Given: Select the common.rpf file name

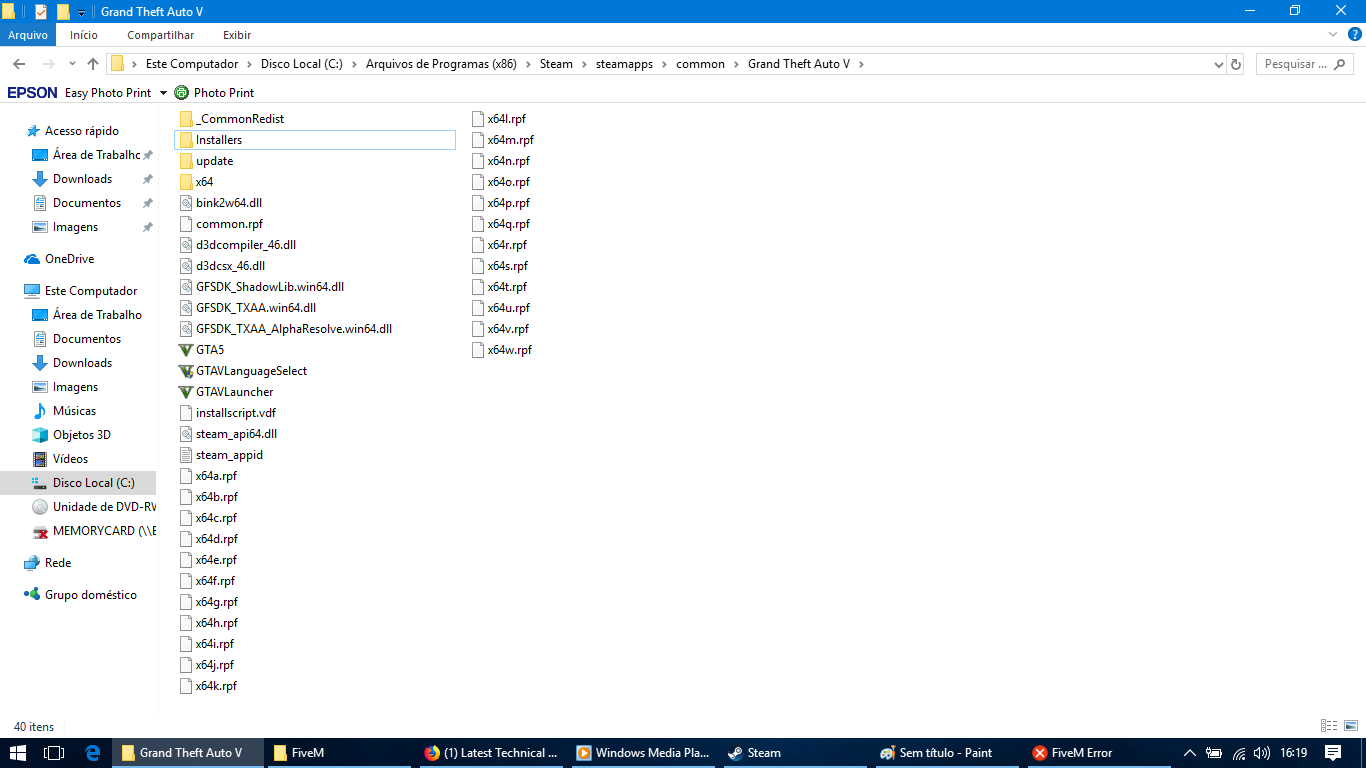Looking at the screenshot, I should coord(229,224).
